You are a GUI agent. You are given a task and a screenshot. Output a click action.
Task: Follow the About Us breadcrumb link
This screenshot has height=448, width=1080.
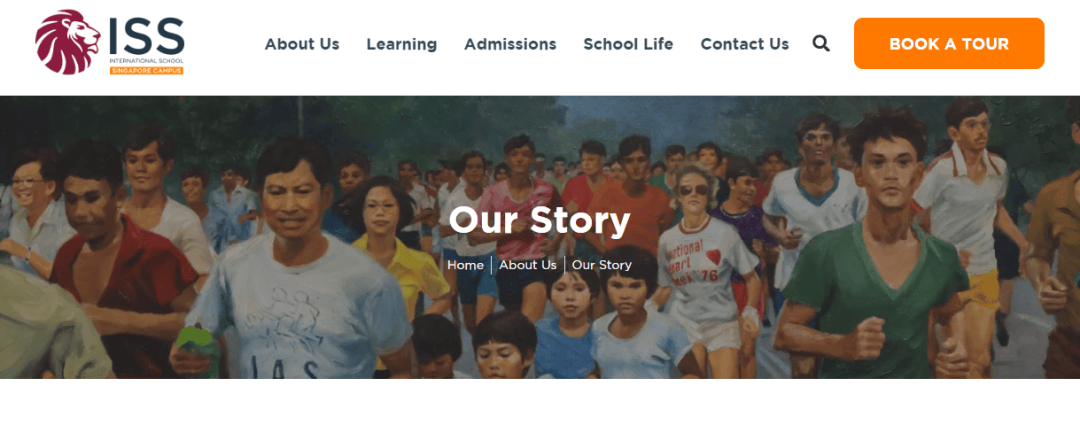click(528, 265)
